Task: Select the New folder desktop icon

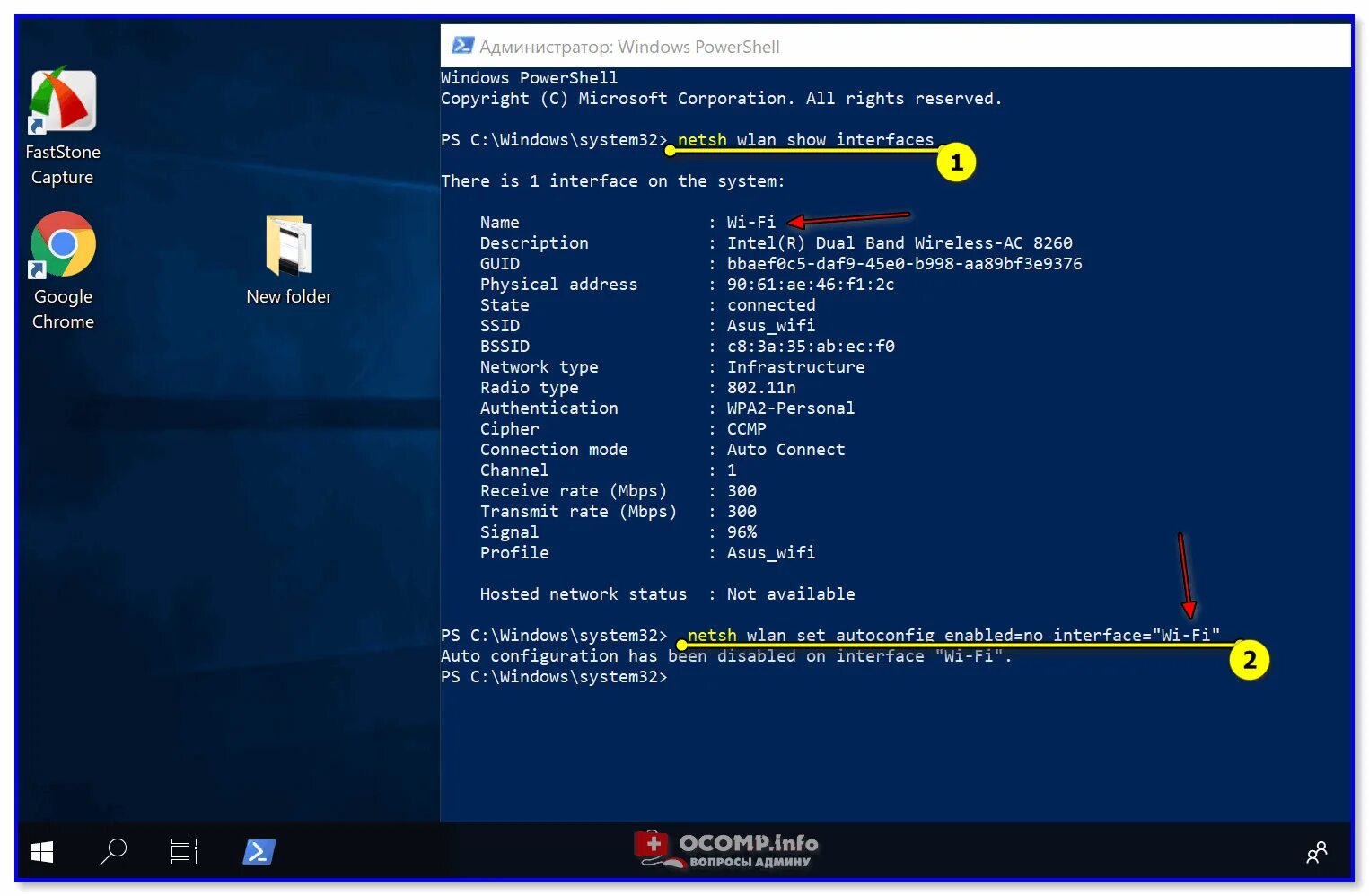Action: coord(288,260)
